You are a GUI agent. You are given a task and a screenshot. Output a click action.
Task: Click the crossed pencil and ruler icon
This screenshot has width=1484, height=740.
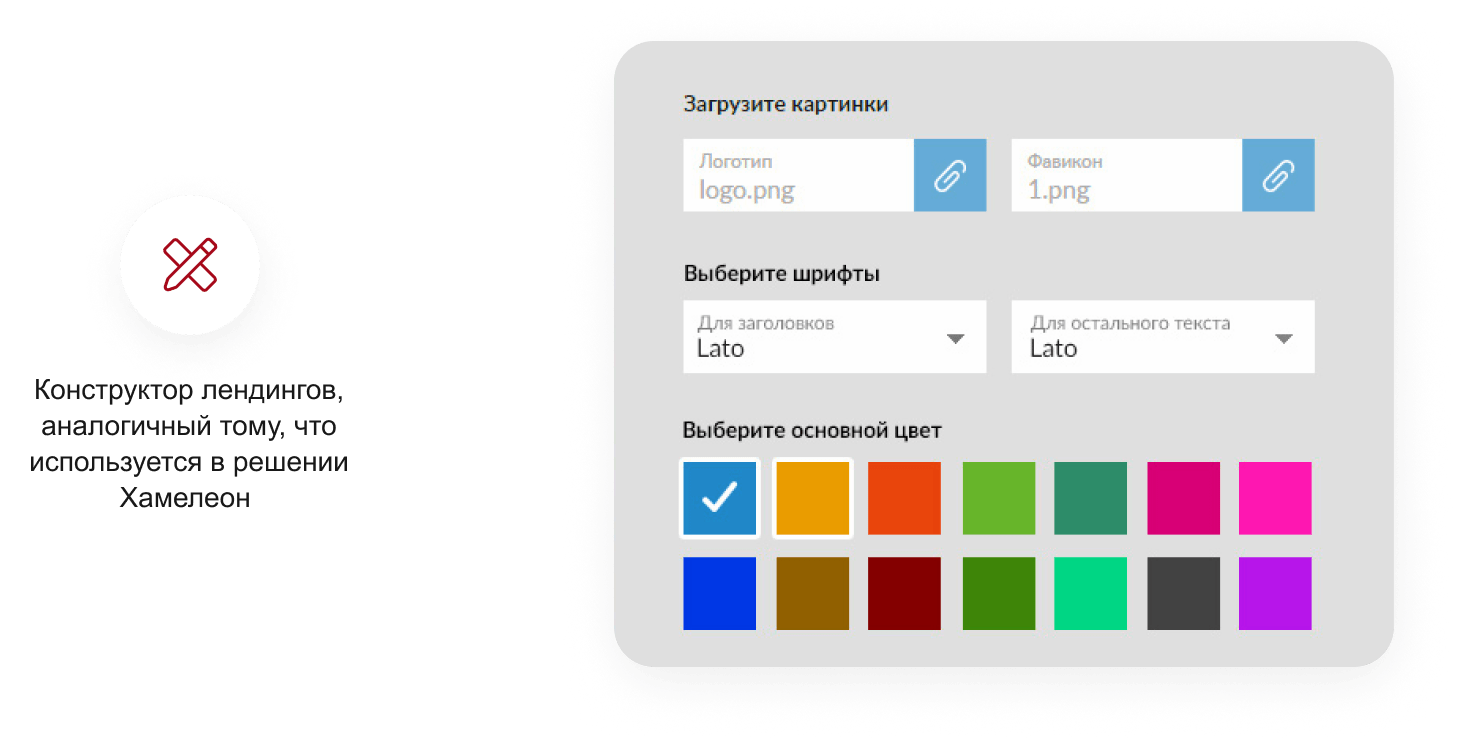pyautogui.click(x=190, y=265)
